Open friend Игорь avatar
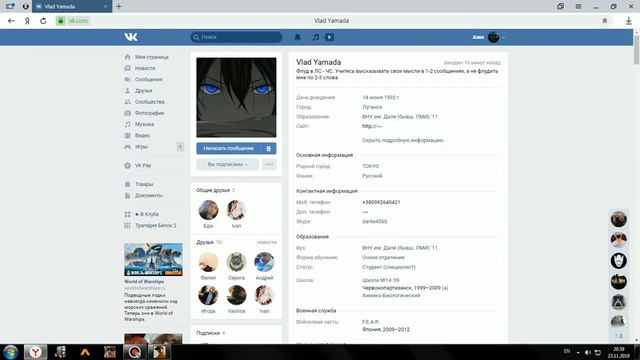Image resolution: width=640 pixels, height=360 pixels. pos(208,295)
